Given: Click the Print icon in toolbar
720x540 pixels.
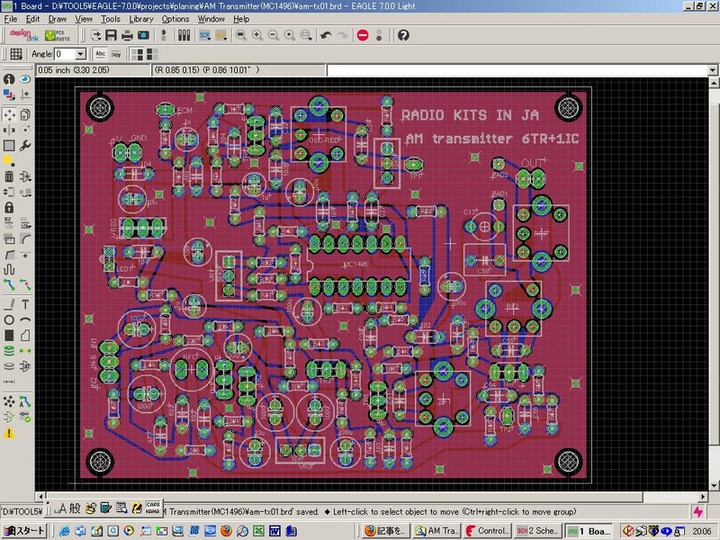Looking at the screenshot, I should [126, 35].
